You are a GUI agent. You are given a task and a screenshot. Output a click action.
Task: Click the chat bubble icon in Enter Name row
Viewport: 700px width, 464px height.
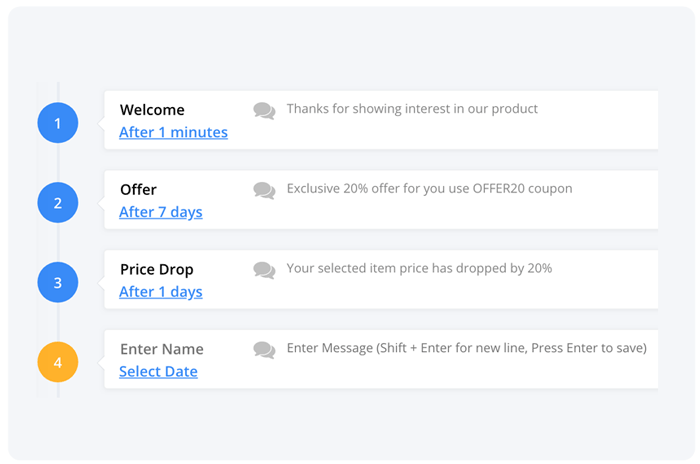point(264,350)
